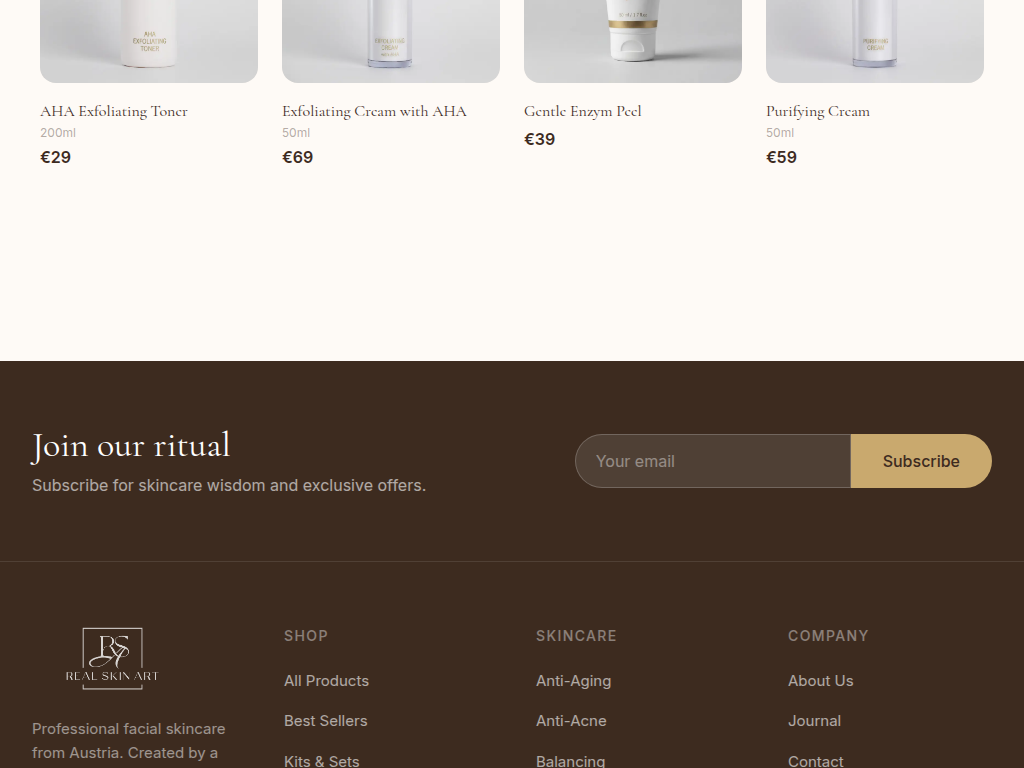
Task: Select the Purifying Cream title link
Action: pos(818,112)
